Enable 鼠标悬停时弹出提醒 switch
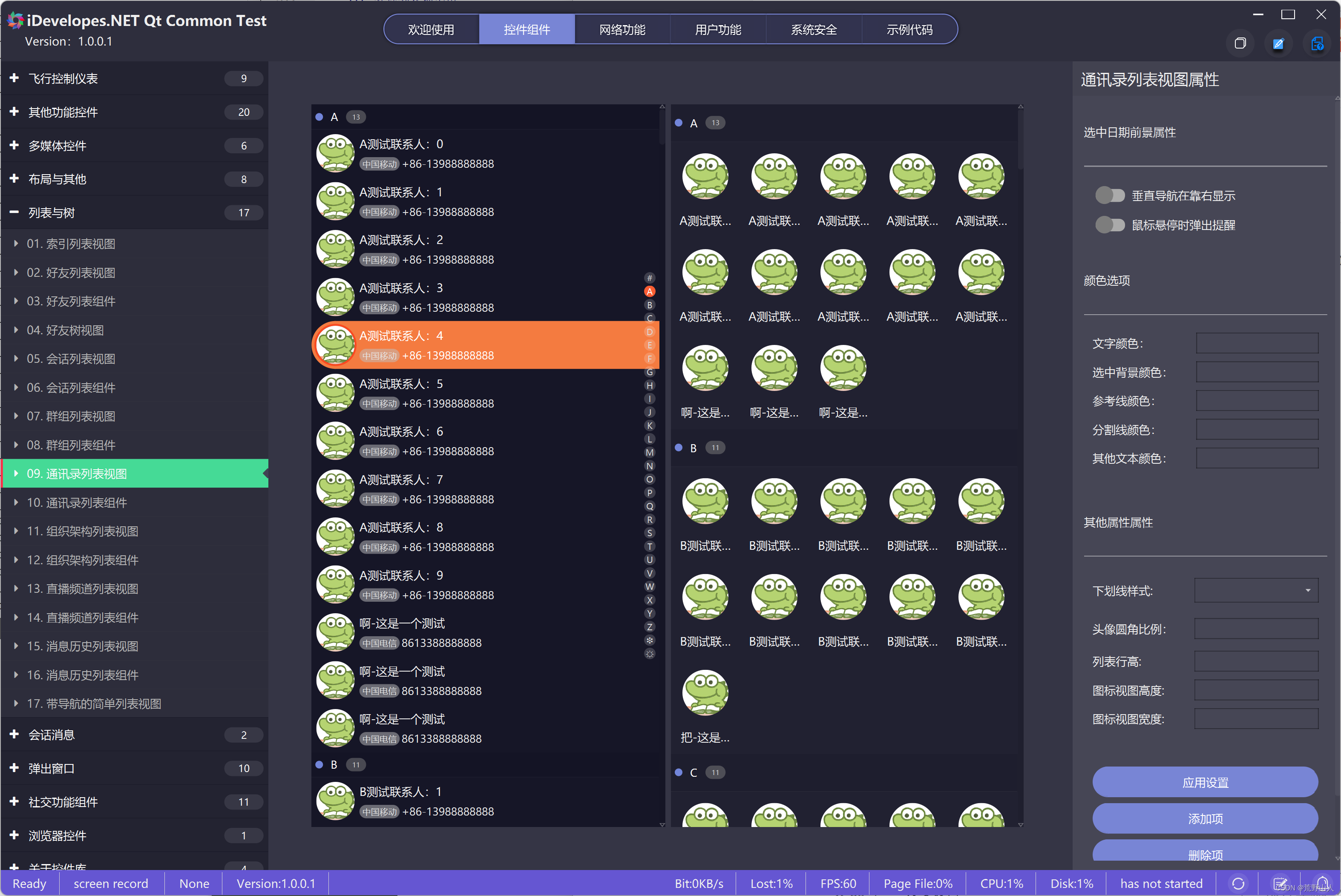The width and height of the screenshot is (1341, 896). click(1110, 225)
